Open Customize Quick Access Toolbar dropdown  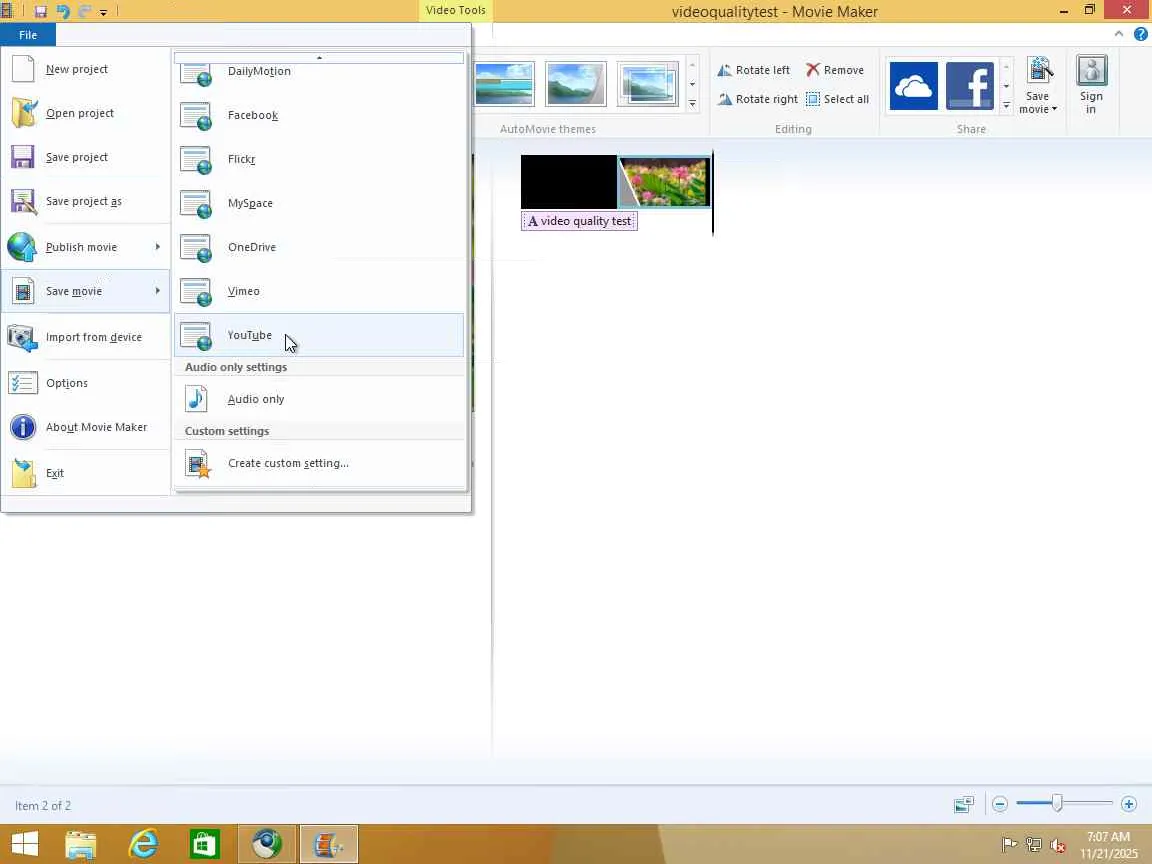(104, 12)
